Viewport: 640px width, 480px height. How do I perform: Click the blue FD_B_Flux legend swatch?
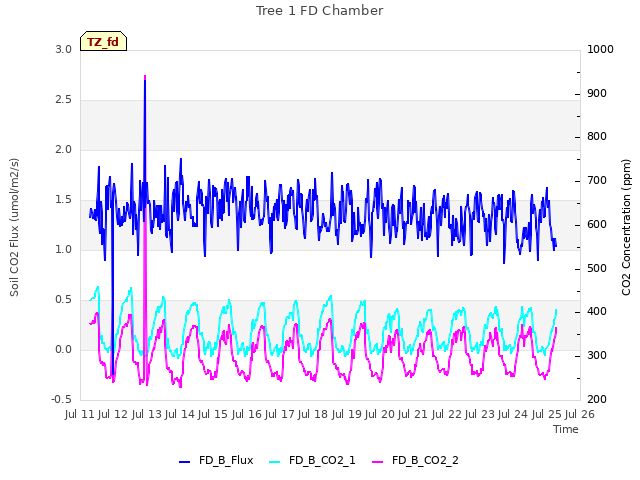pos(184,462)
